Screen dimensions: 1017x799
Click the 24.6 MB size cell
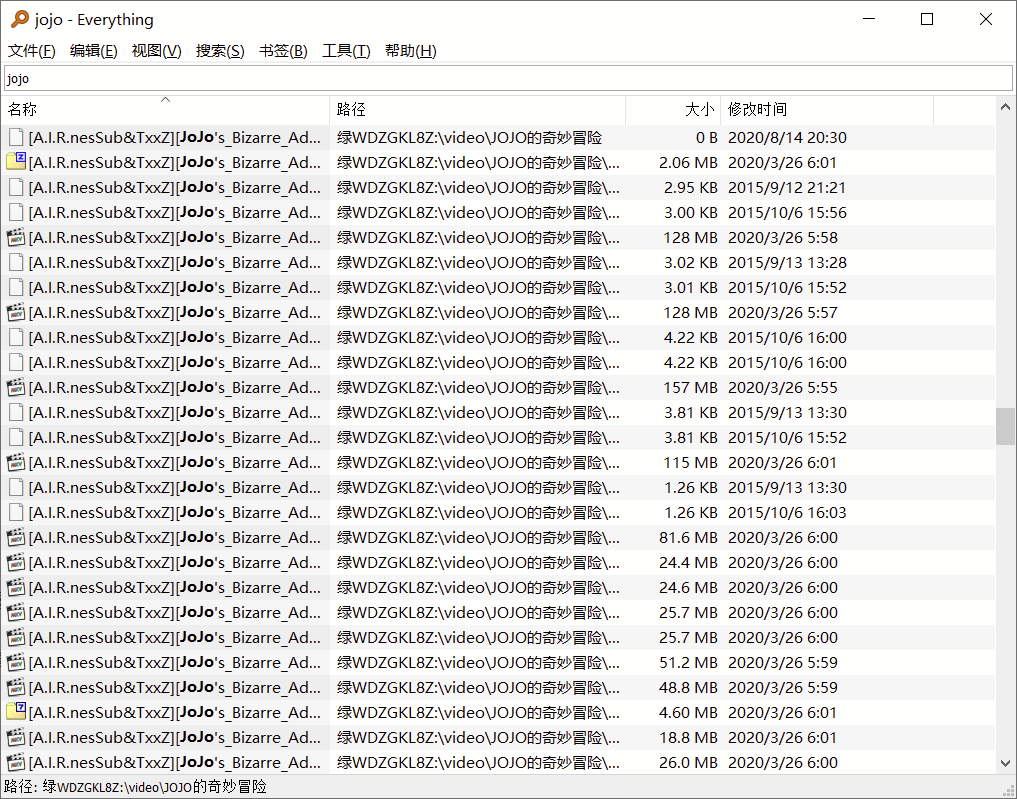(688, 588)
